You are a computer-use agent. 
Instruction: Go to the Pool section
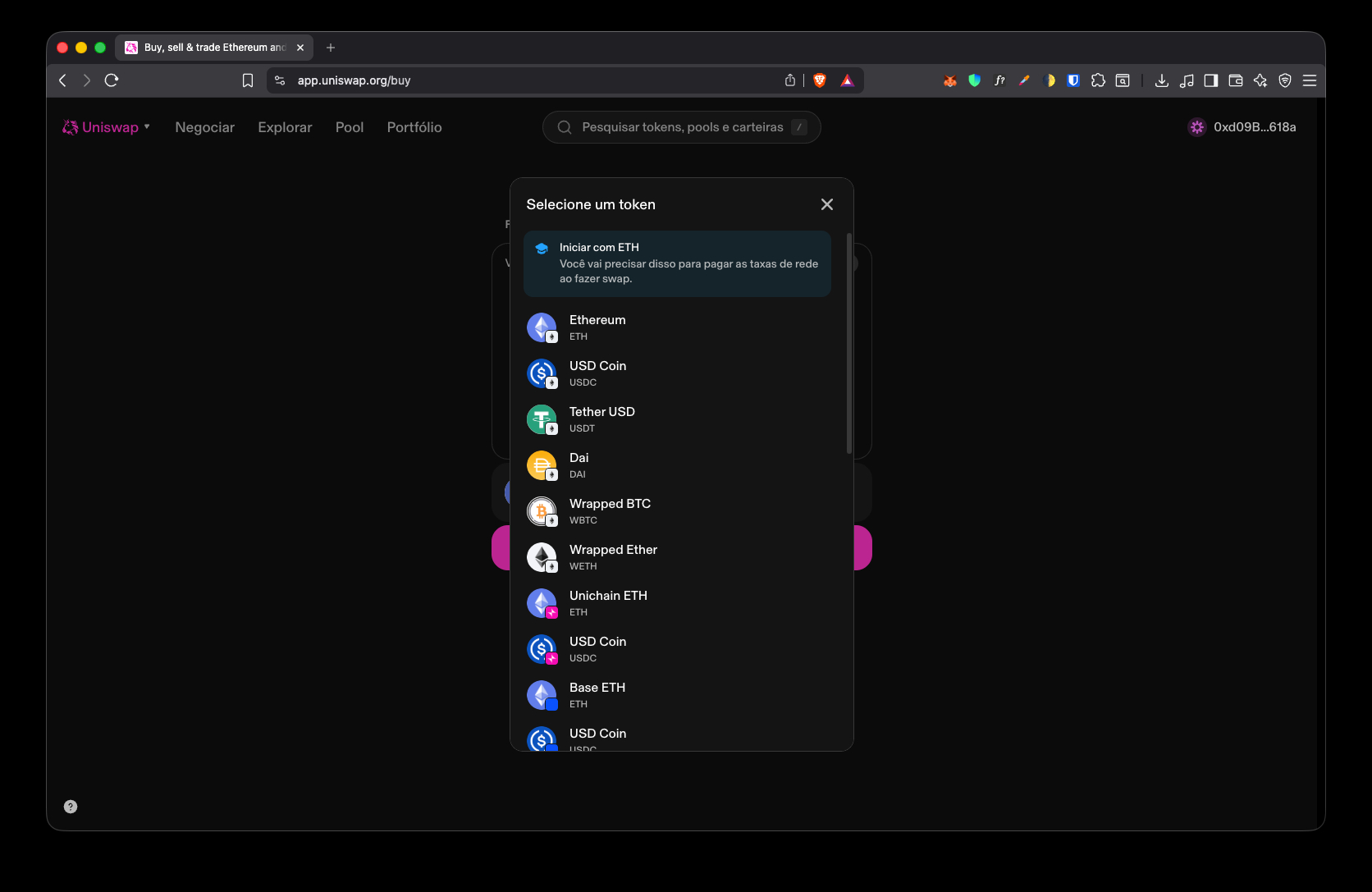click(x=350, y=127)
